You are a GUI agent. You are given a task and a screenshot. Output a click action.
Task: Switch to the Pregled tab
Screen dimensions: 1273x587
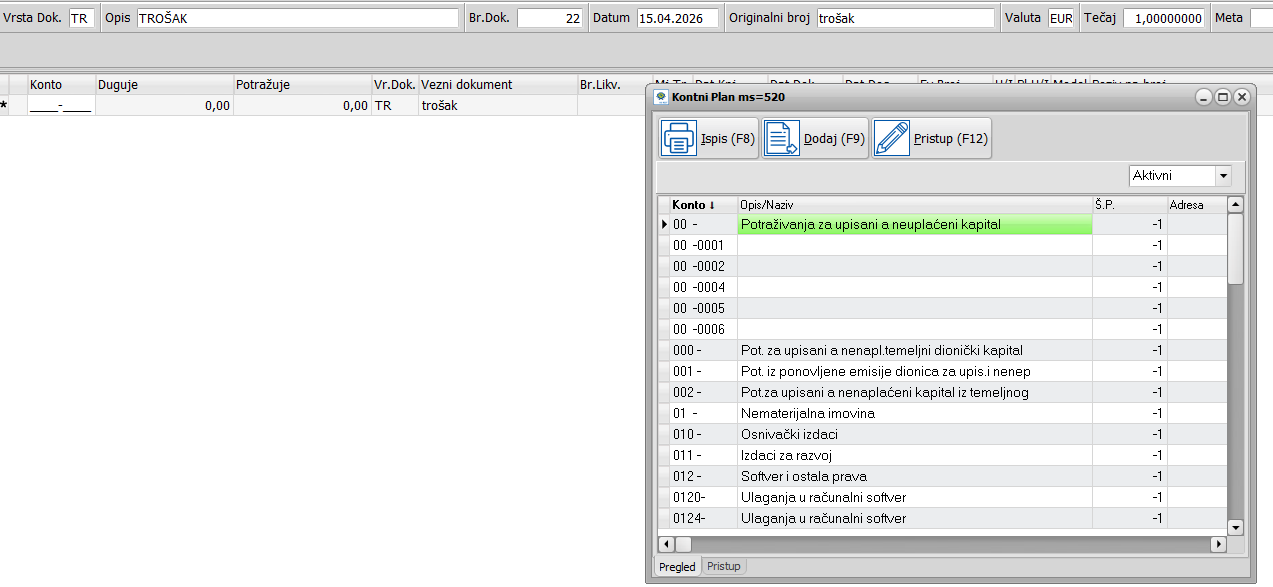point(677,567)
